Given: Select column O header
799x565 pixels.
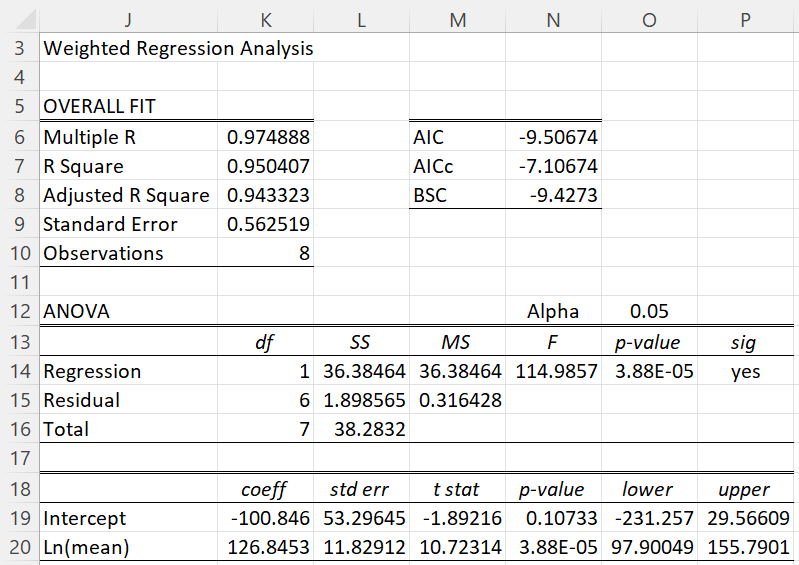Looking at the screenshot, I should click(649, 19).
